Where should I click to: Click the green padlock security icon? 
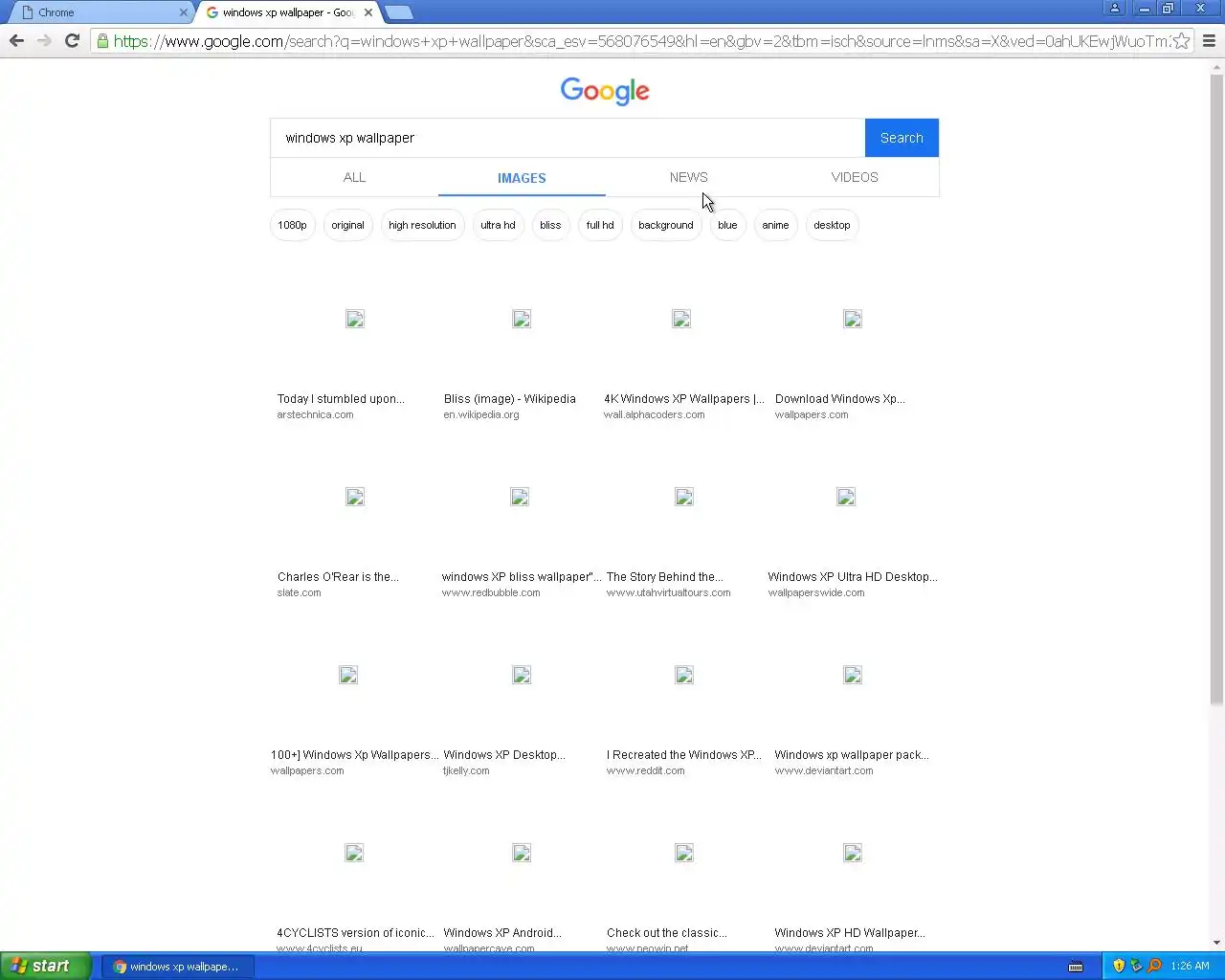[102, 41]
